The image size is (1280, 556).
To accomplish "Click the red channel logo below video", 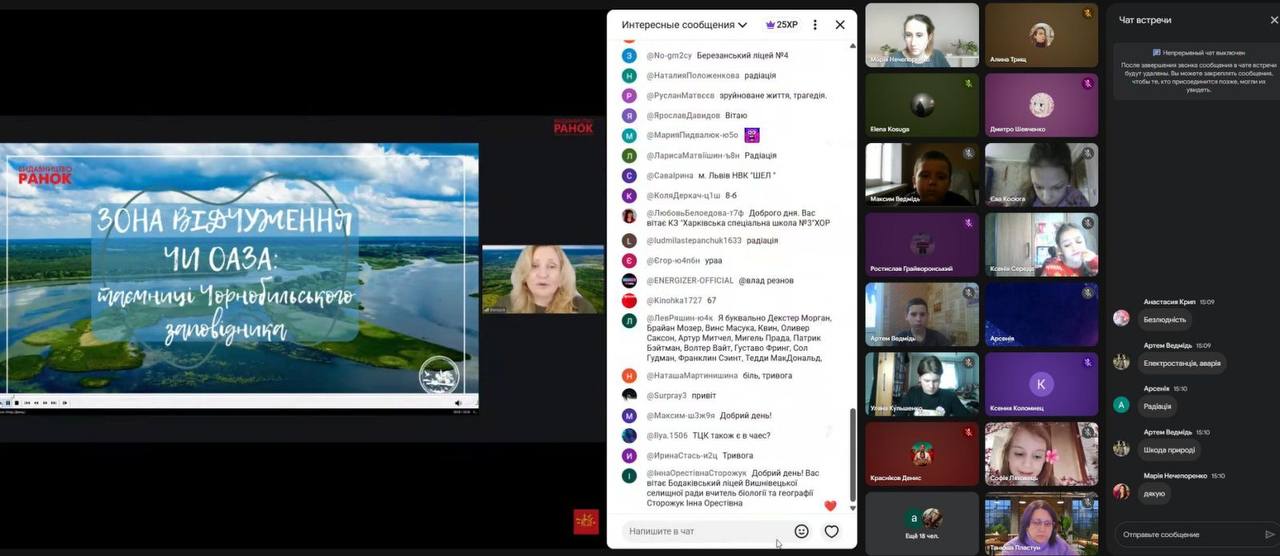I will (x=585, y=521).
